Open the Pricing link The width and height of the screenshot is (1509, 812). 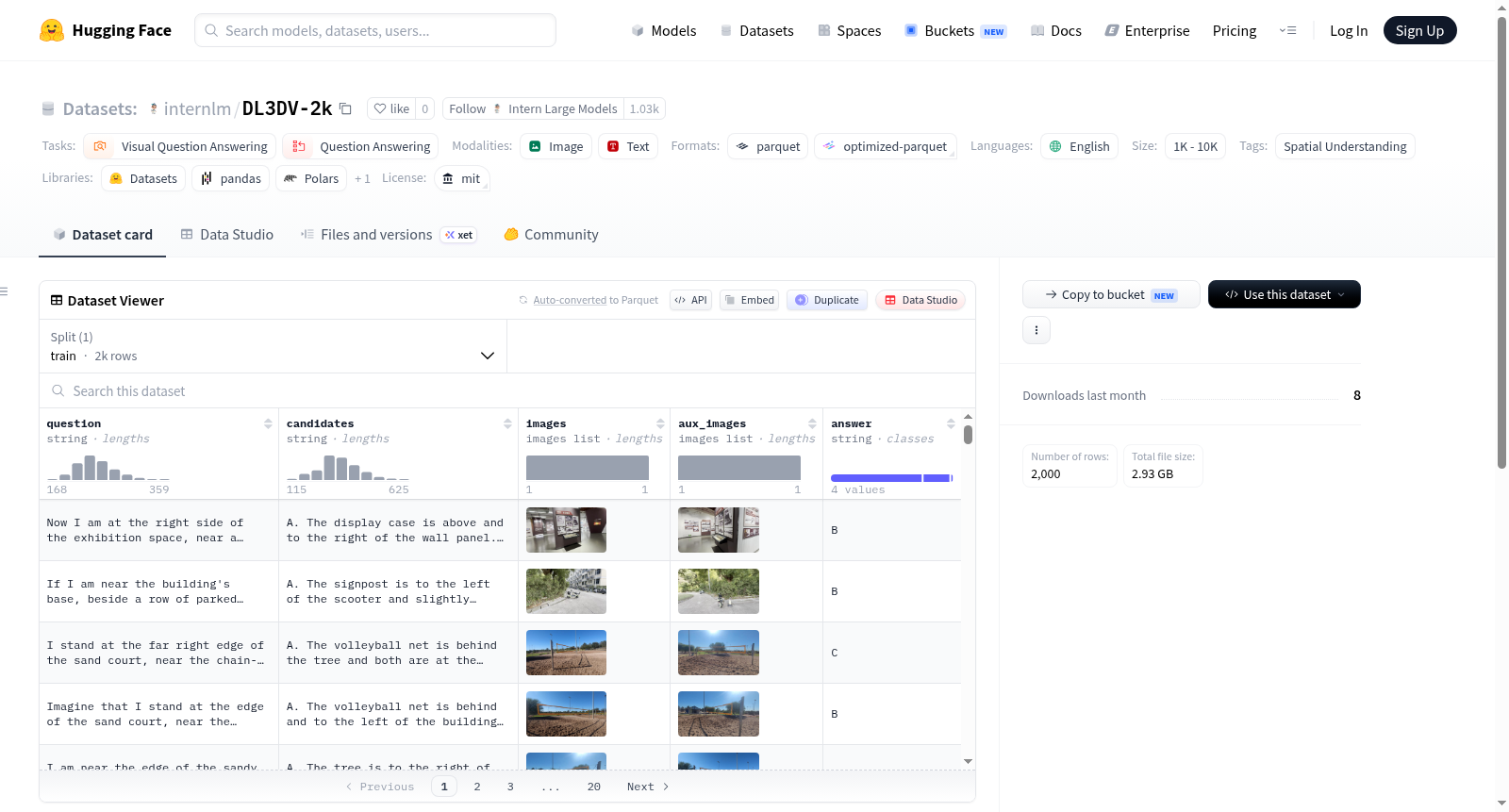(x=1235, y=31)
